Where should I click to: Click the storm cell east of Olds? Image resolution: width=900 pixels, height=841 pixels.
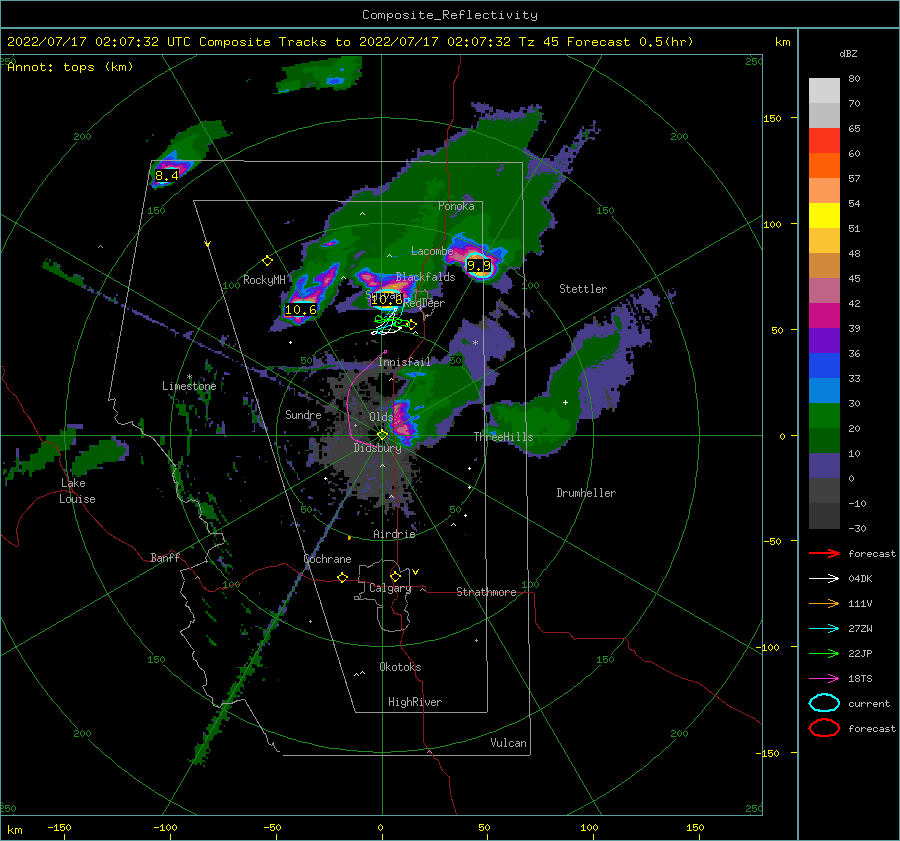pyautogui.click(x=404, y=423)
